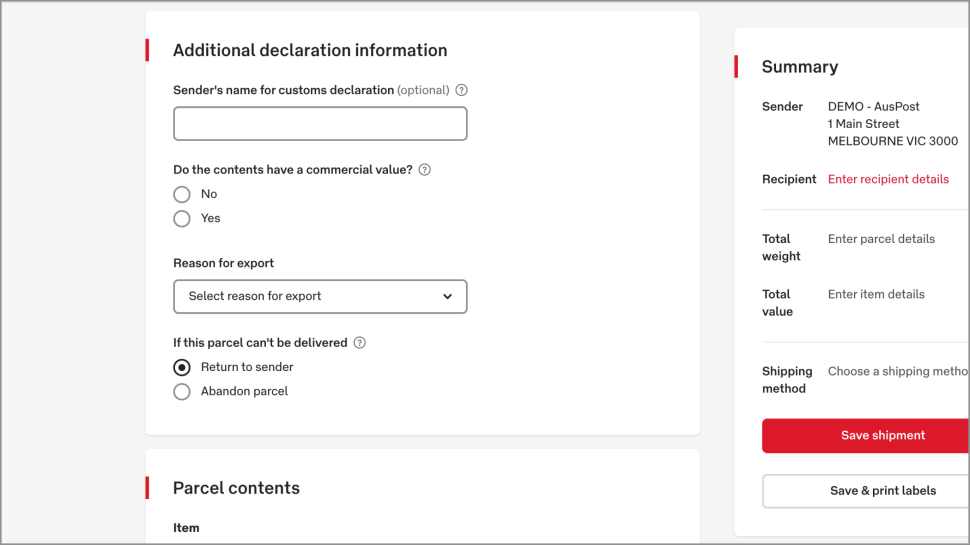
Task: Click Enter parcel details in Summary
Action: tap(881, 239)
